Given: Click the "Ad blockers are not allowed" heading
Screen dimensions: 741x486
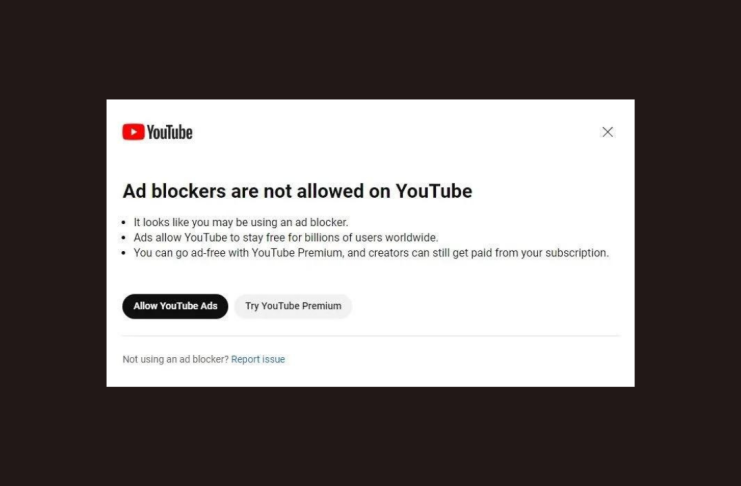Looking at the screenshot, I should [297, 191].
